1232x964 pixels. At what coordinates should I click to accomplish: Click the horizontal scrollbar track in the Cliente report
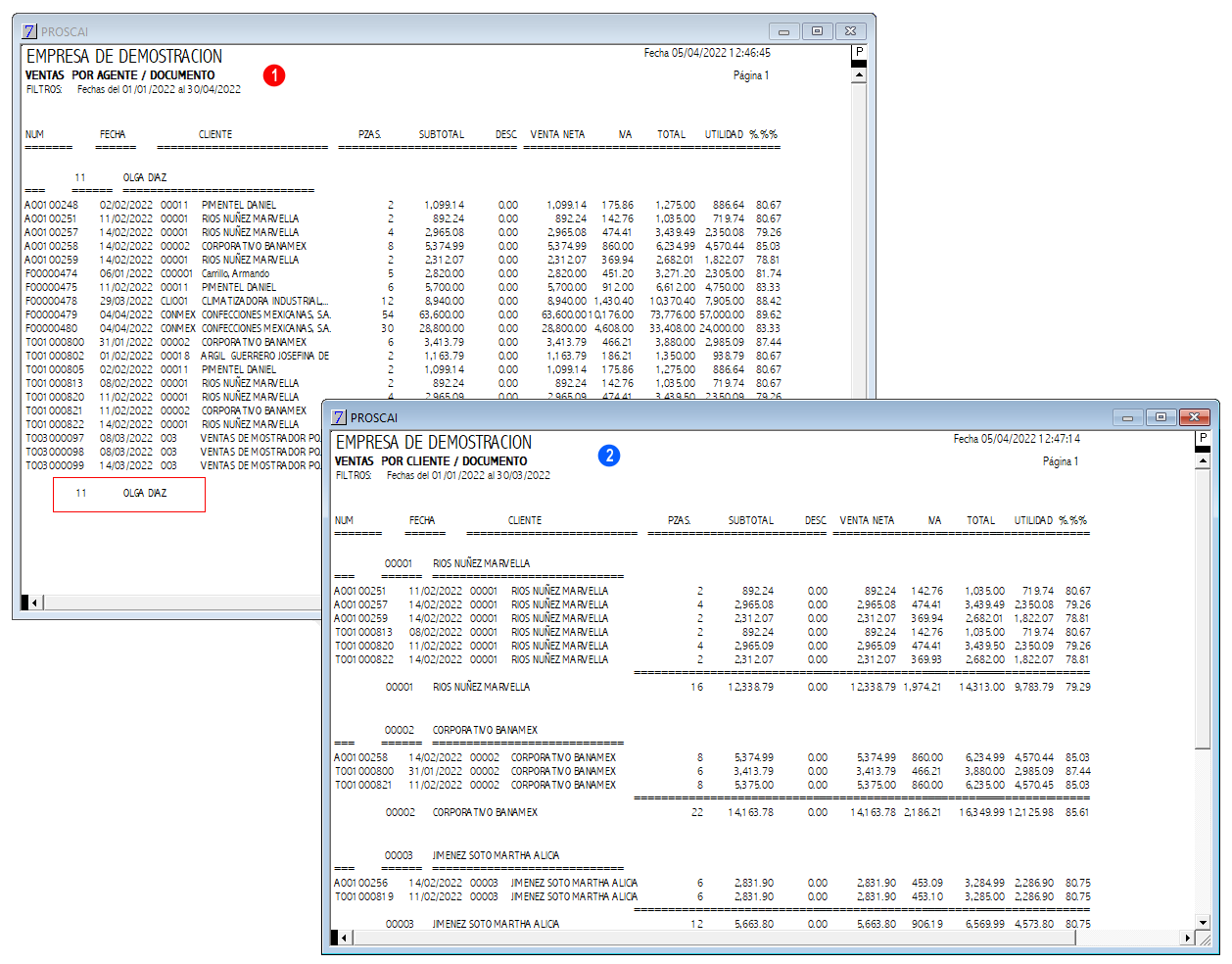point(766,938)
